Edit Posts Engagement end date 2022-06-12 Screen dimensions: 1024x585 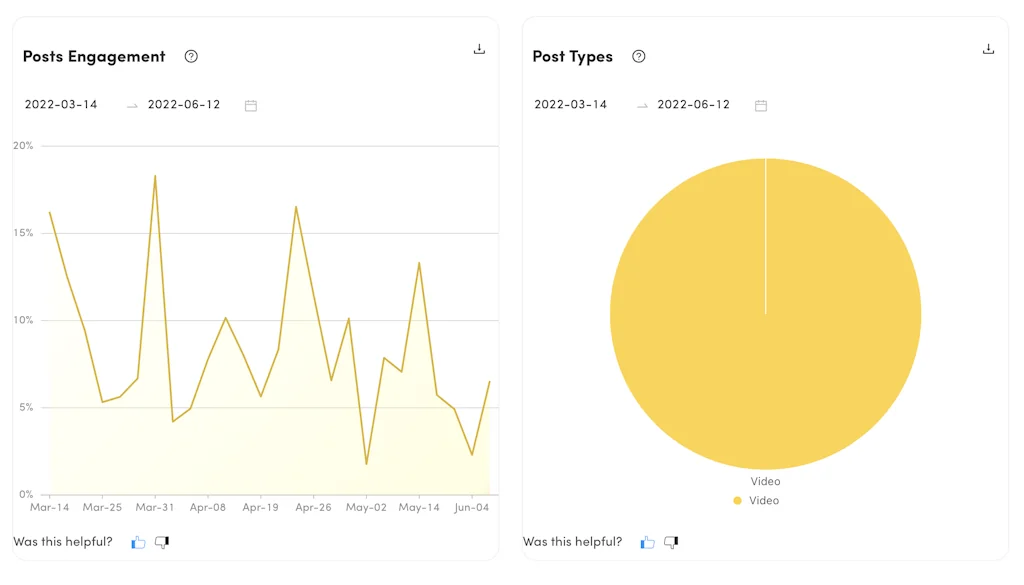tap(184, 104)
